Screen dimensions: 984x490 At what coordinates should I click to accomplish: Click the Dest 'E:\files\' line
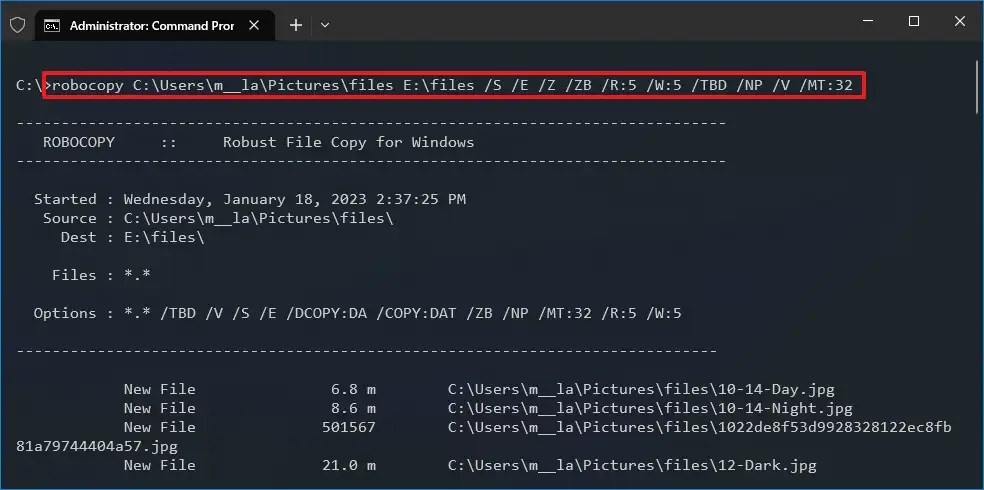coord(132,237)
